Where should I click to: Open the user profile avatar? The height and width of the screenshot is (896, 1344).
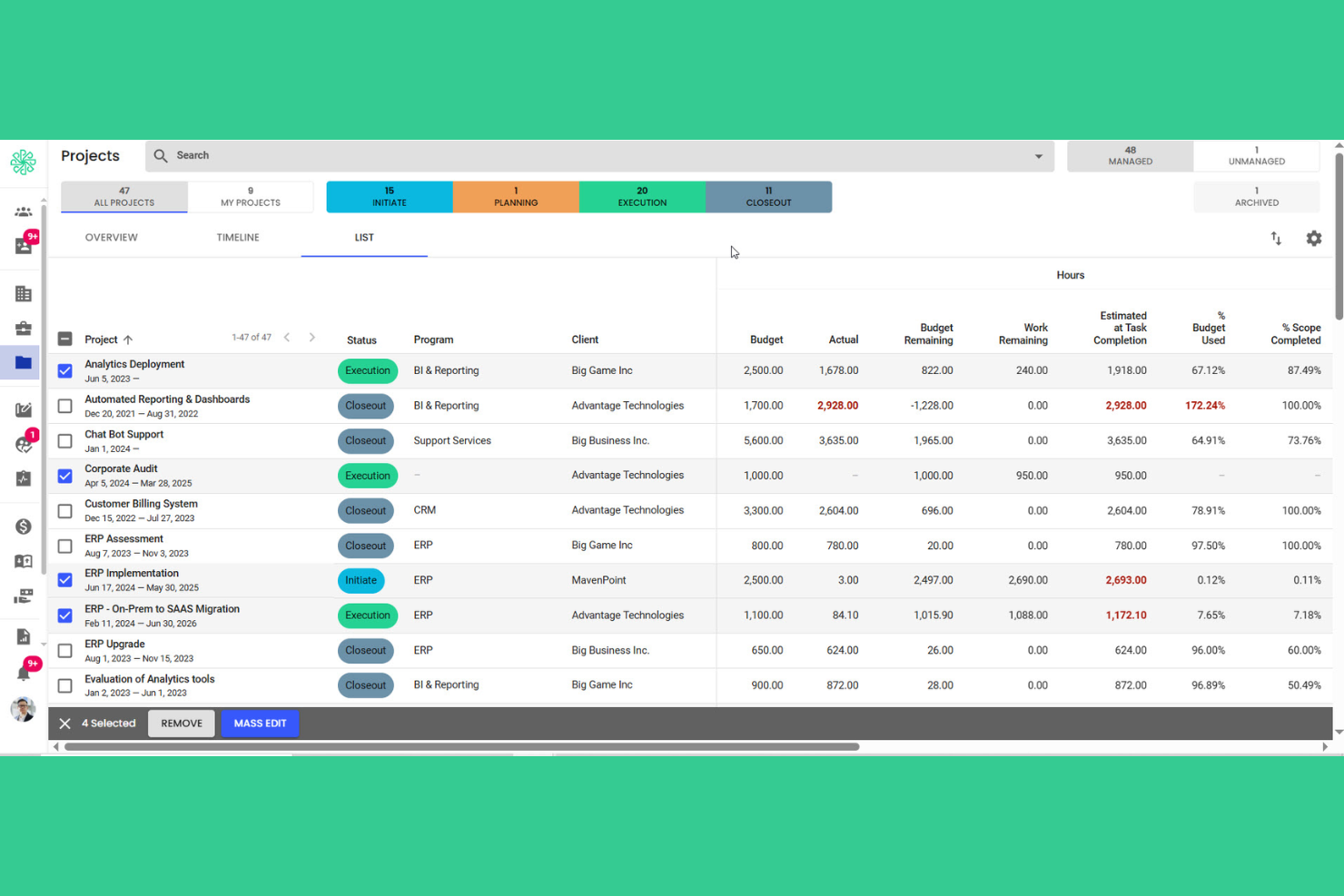(x=23, y=709)
